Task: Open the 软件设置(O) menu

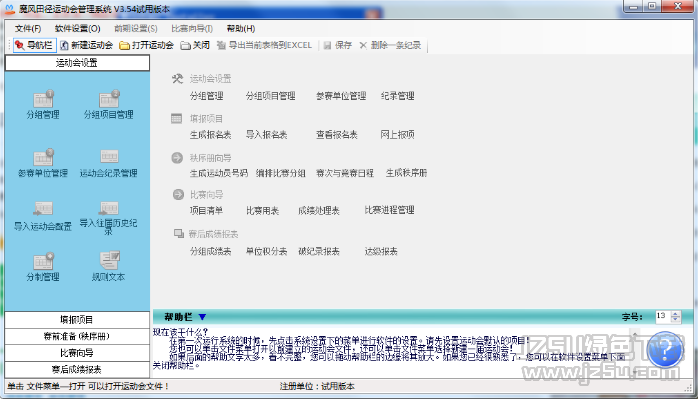Action: click(x=77, y=28)
